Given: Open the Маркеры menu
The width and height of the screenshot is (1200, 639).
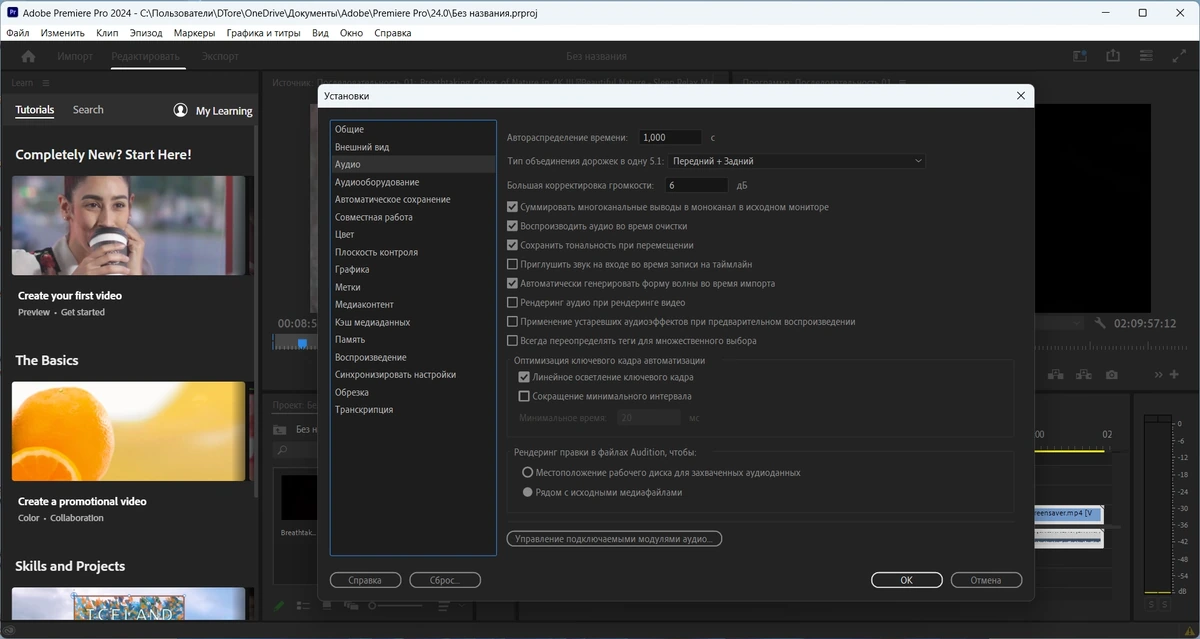Looking at the screenshot, I should click(194, 33).
